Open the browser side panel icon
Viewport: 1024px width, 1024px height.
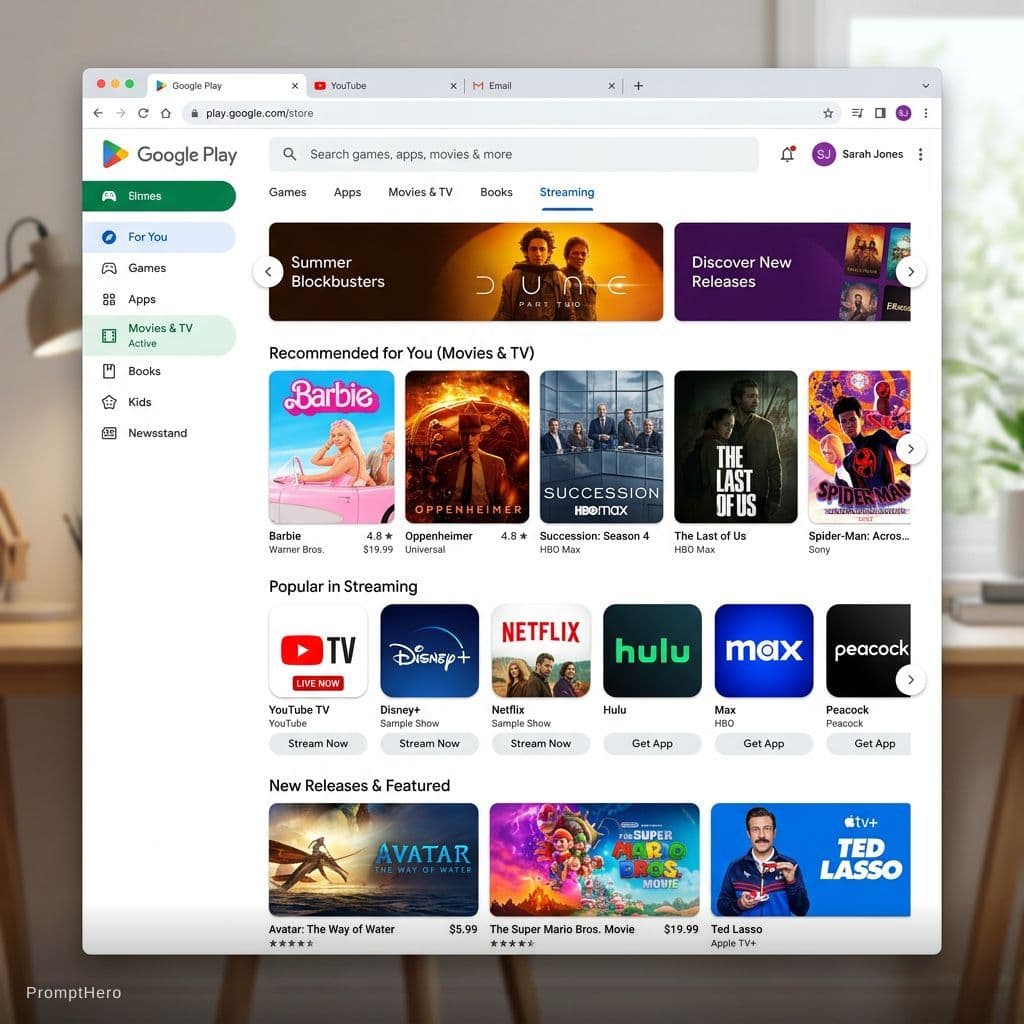pyautogui.click(x=880, y=113)
